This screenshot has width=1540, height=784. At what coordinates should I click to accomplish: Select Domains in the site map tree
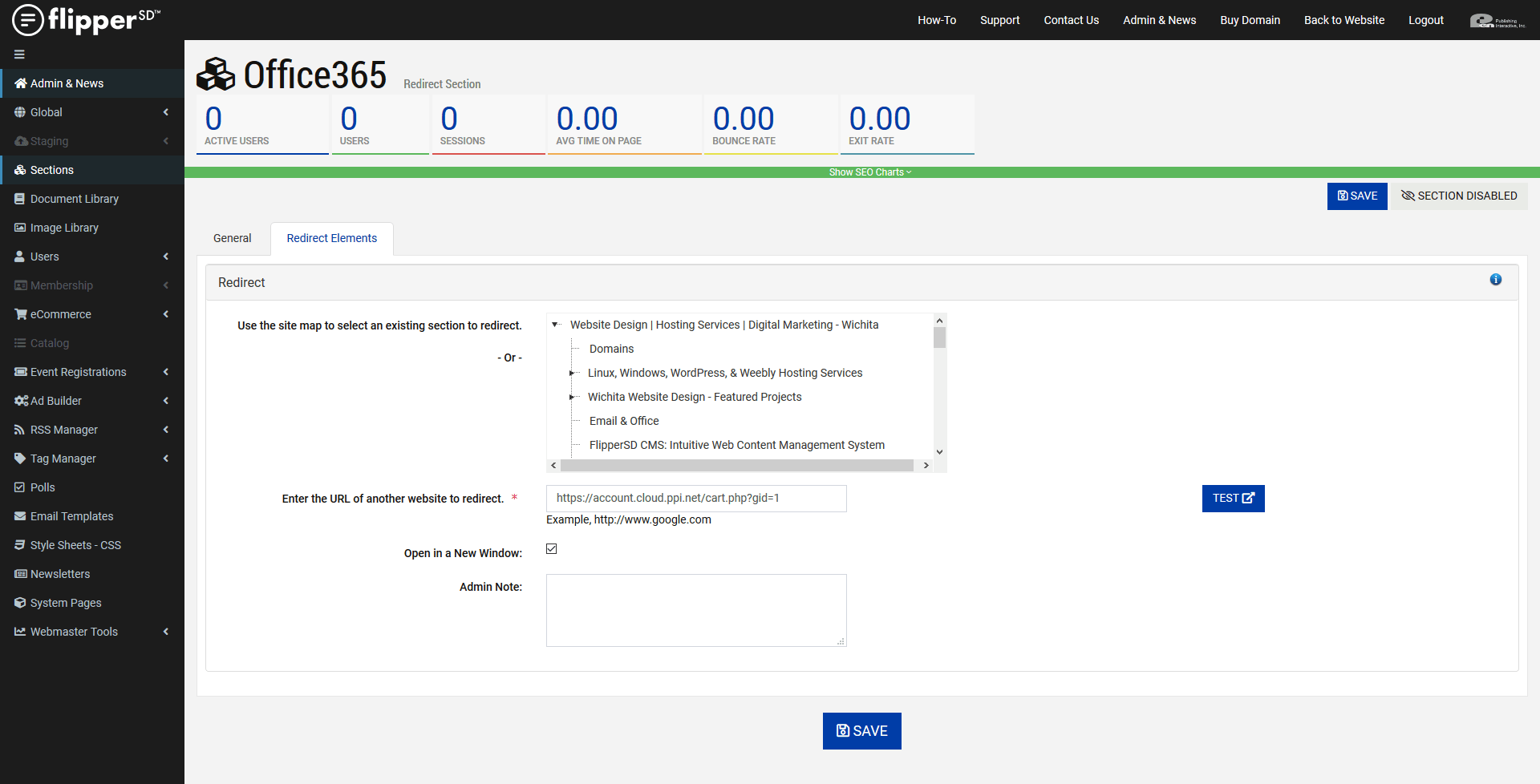pyautogui.click(x=611, y=349)
